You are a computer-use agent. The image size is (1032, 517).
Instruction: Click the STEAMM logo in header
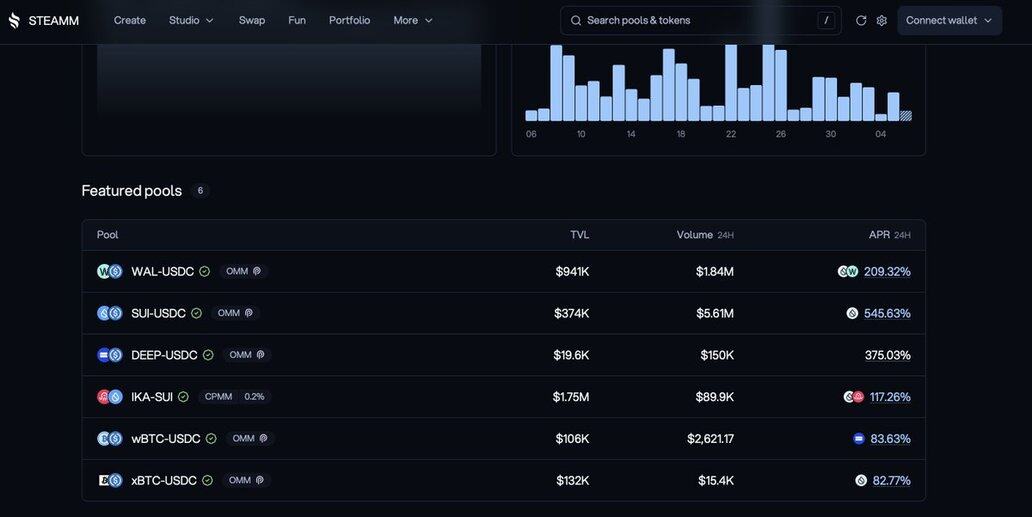click(x=44, y=20)
